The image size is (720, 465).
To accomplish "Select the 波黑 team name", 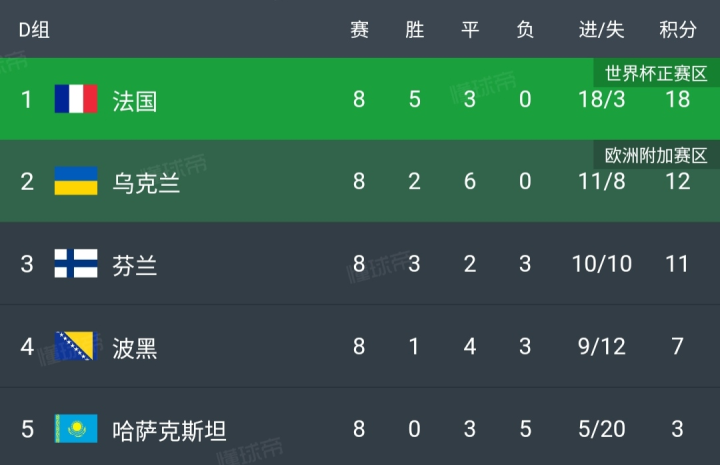I will [135, 348].
